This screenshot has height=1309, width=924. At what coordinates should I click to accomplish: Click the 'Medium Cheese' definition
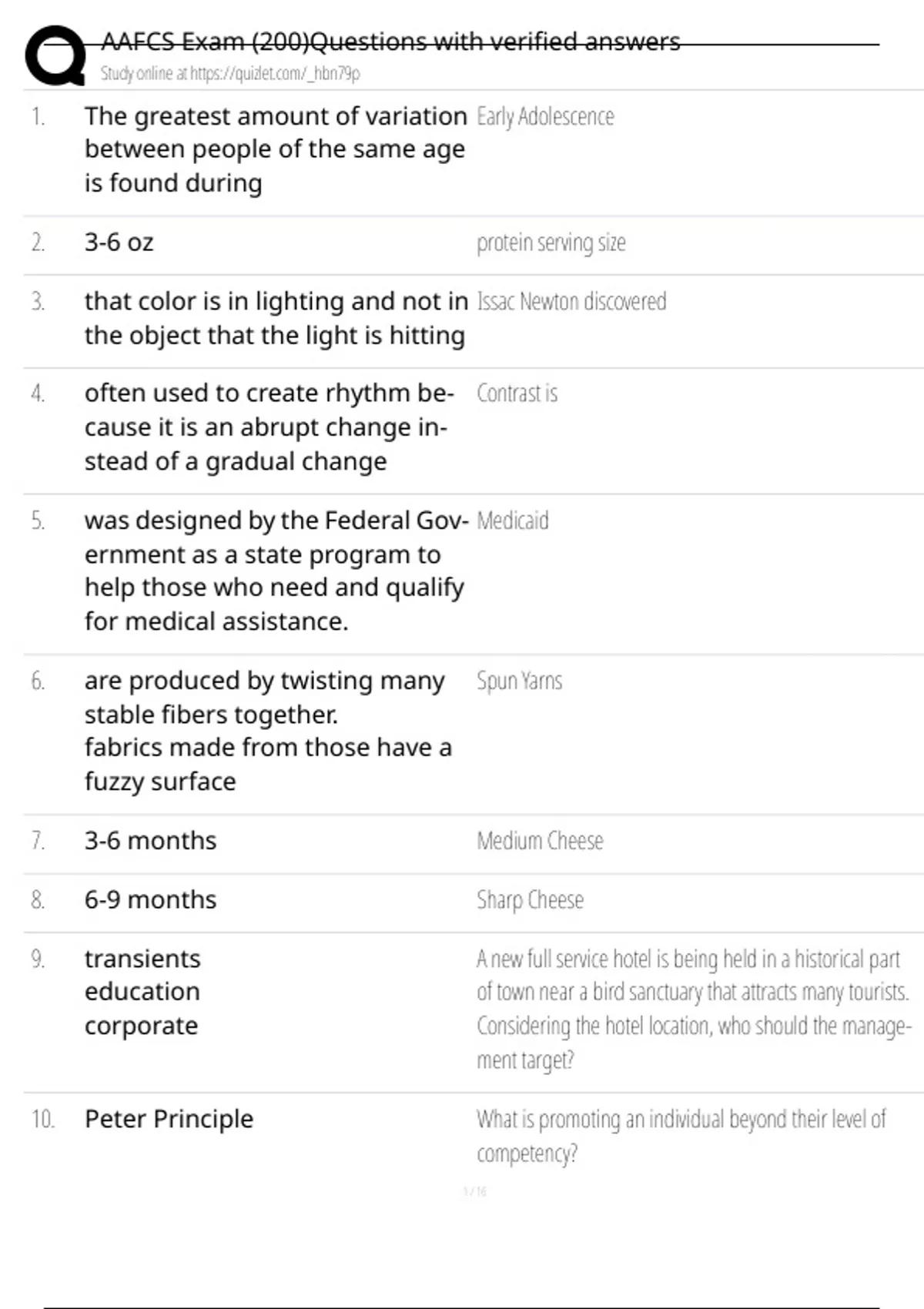pyautogui.click(x=540, y=841)
